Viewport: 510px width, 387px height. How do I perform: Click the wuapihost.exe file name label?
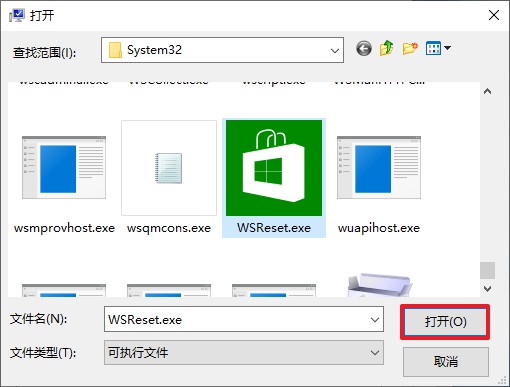click(x=379, y=228)
